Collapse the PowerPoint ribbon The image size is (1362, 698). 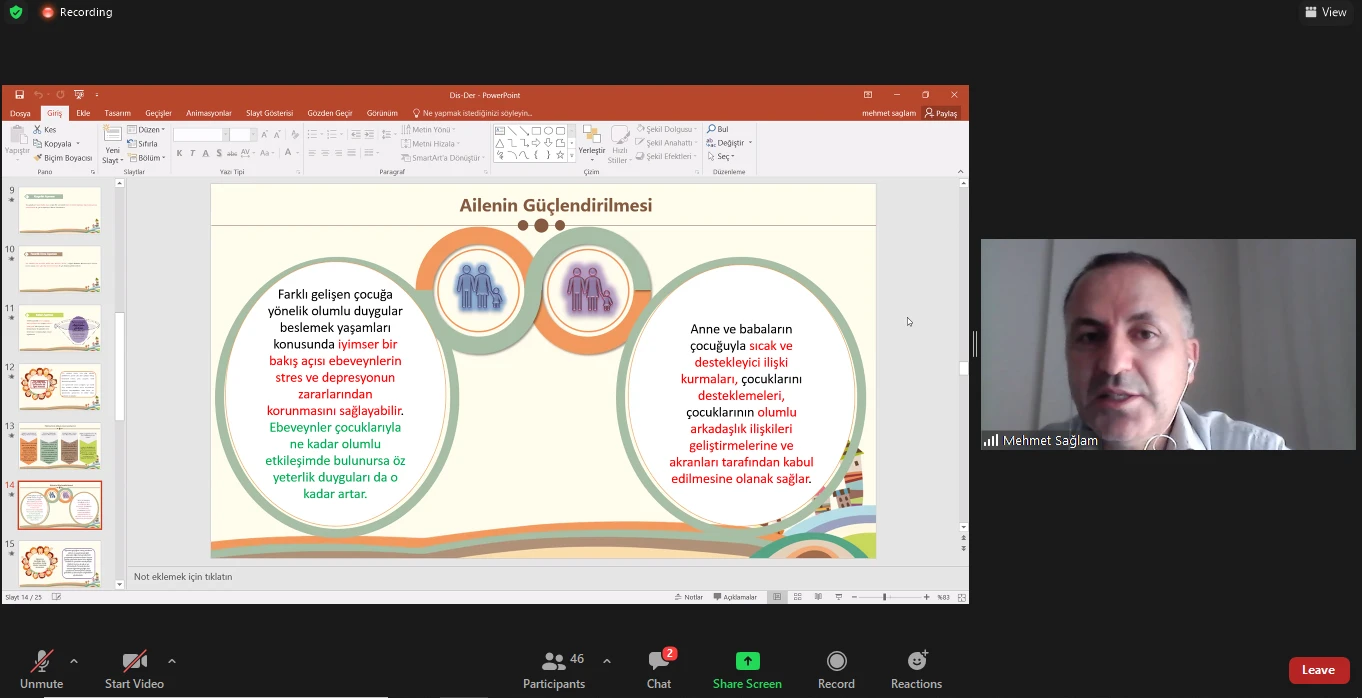coord(961,172)
